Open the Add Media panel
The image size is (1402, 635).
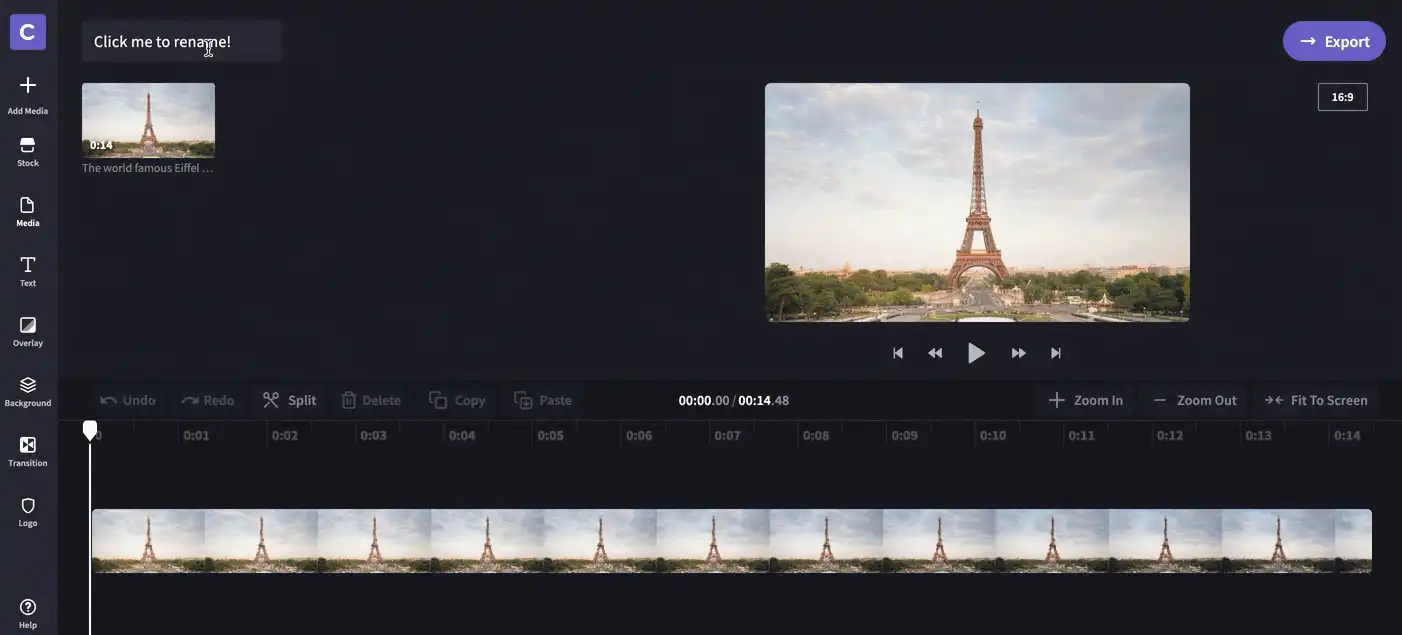pyautogui.click(x=28, y=95)
